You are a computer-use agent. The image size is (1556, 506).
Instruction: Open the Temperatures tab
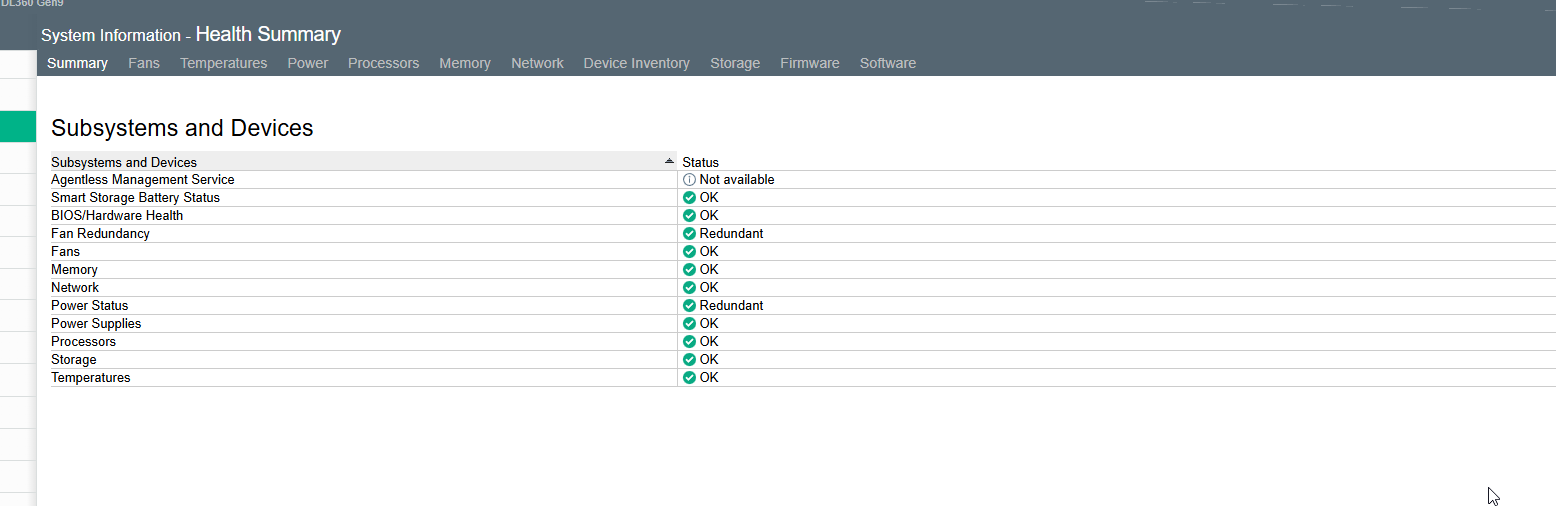[223, 63]
